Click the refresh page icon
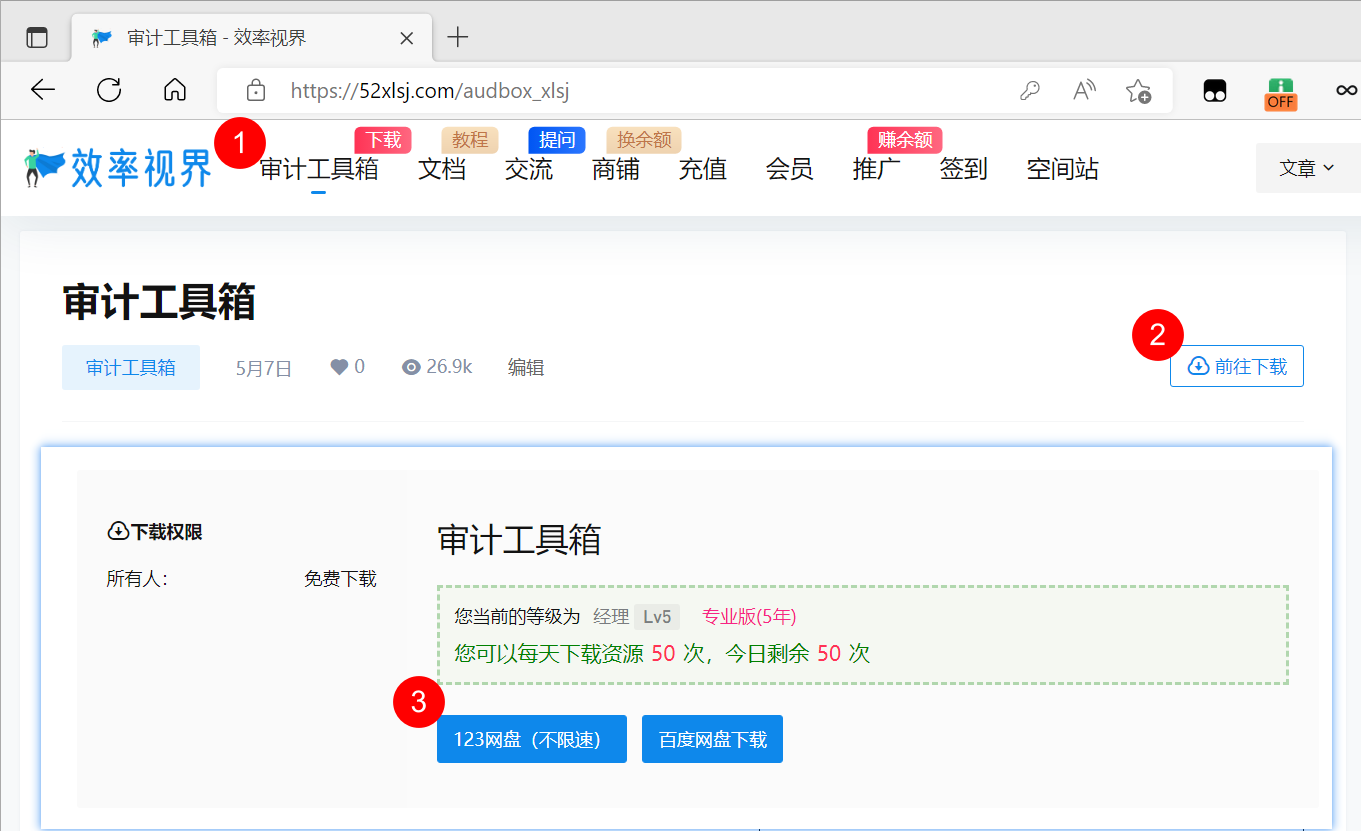Image resolution: width=1361 pixels, height=831 pixels. [x=108, y=90]
